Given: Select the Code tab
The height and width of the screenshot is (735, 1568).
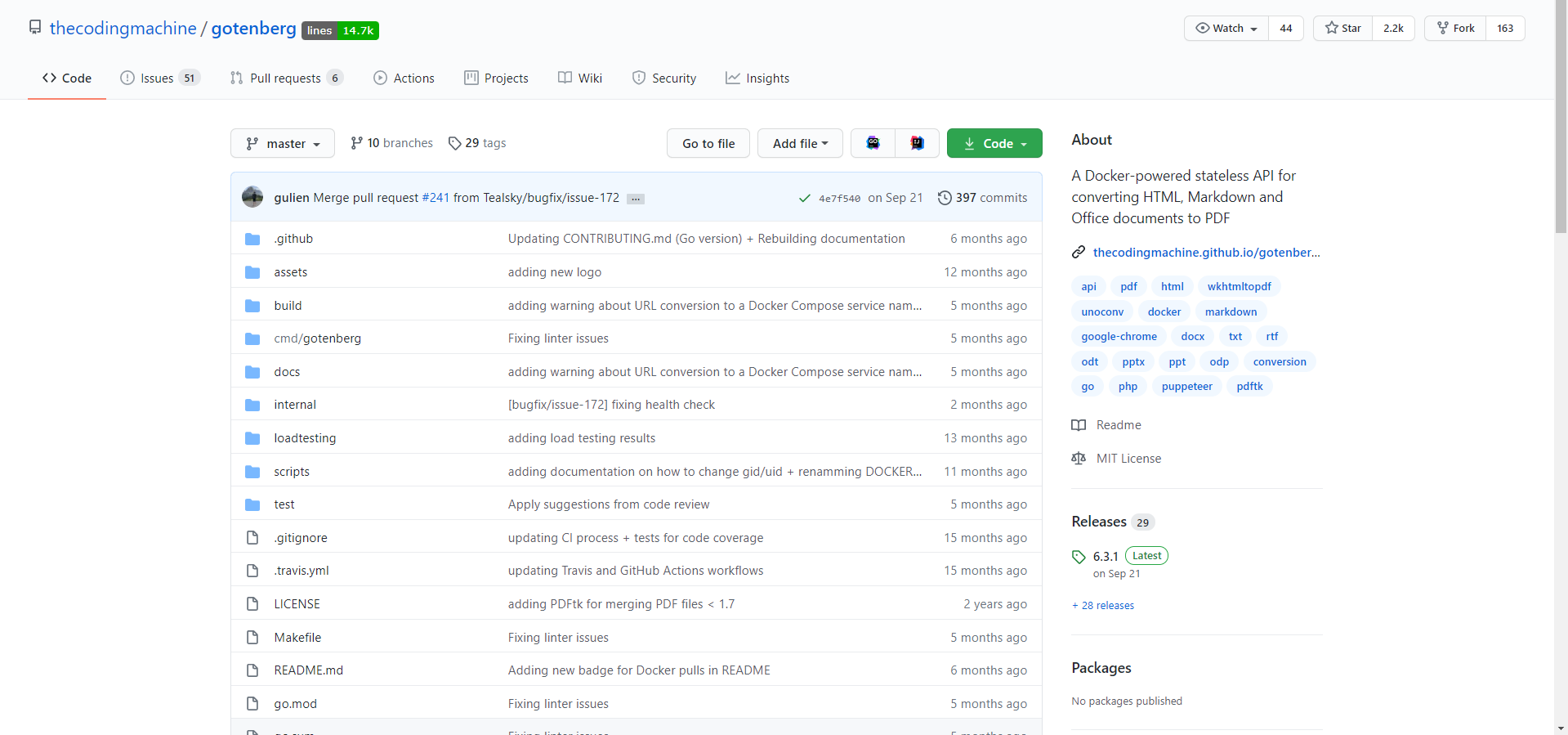Looking at the screenshot, I should tap(67, 78).
